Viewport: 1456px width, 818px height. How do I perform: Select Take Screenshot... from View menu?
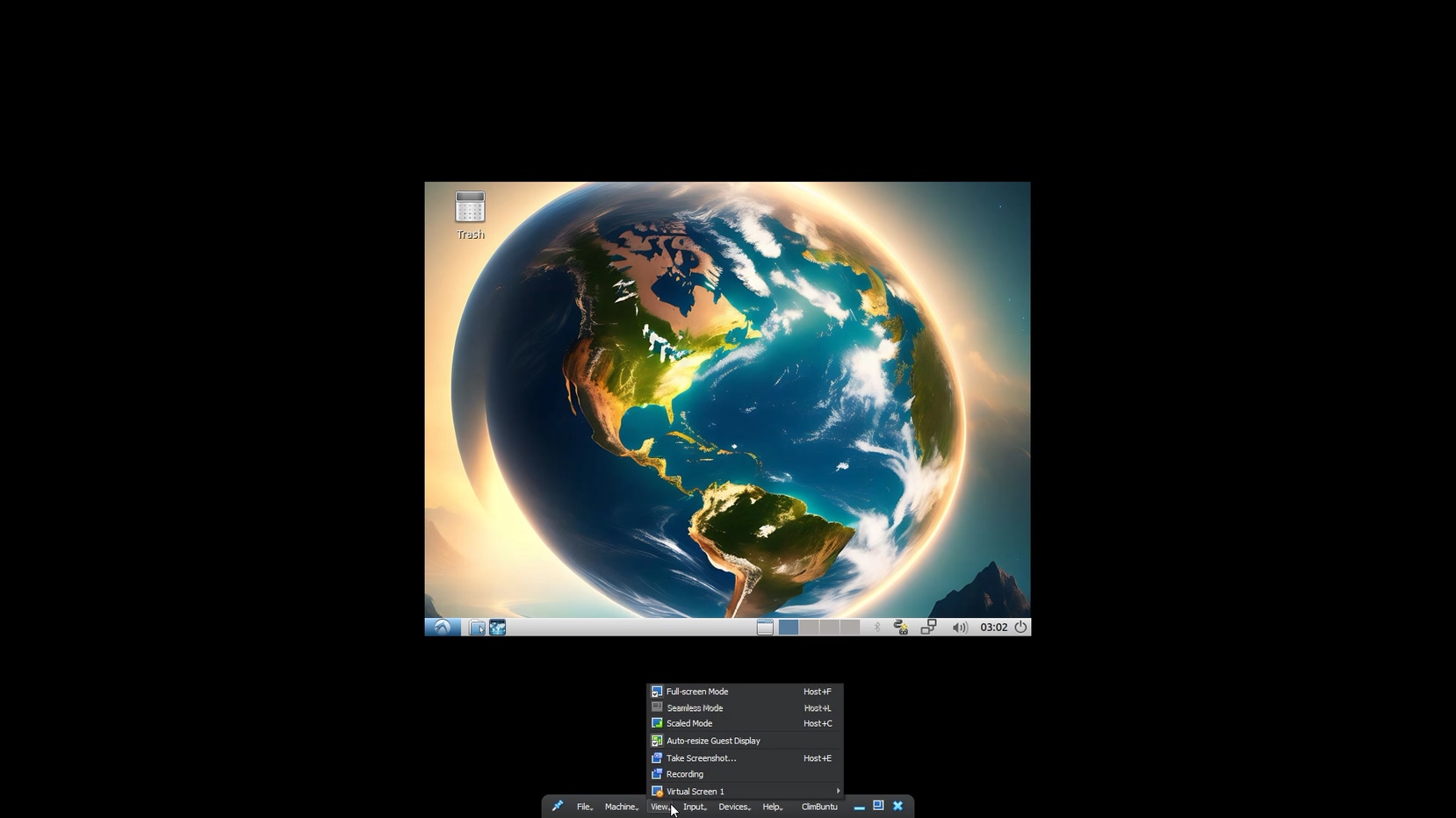click(x=745, y=758)
